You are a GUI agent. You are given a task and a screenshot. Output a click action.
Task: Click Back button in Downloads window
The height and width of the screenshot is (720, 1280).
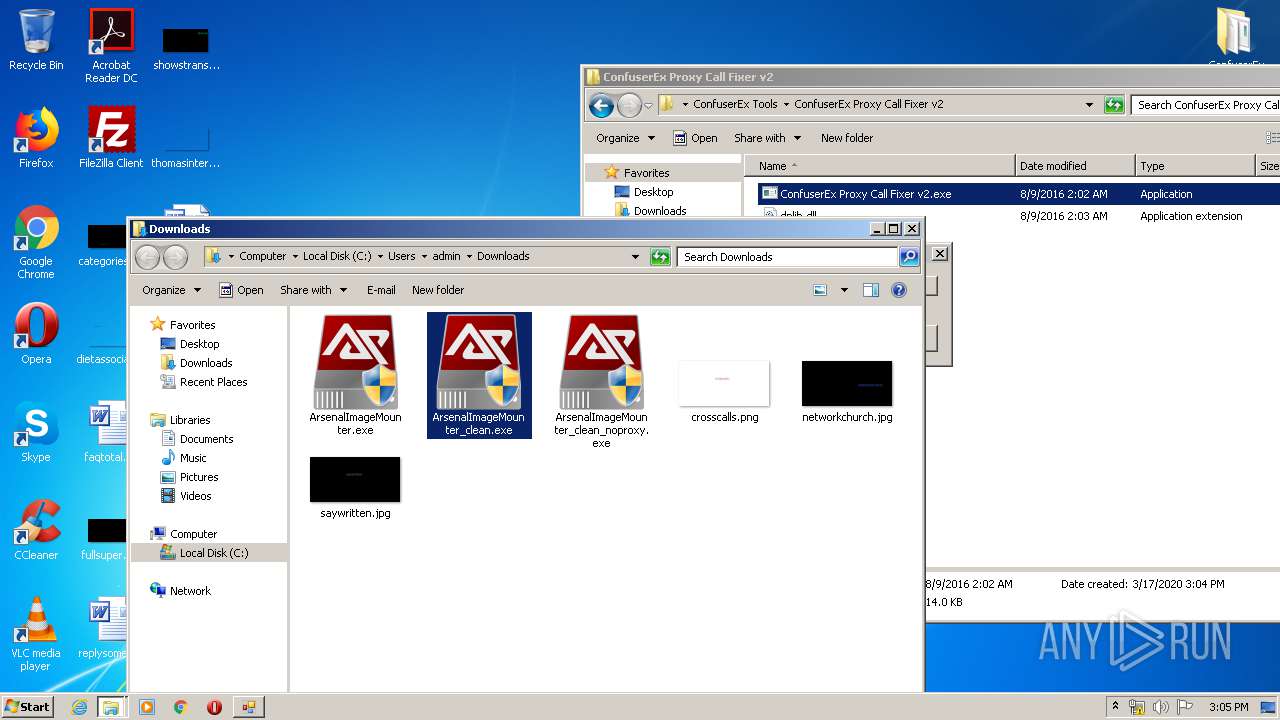point(148,257)
